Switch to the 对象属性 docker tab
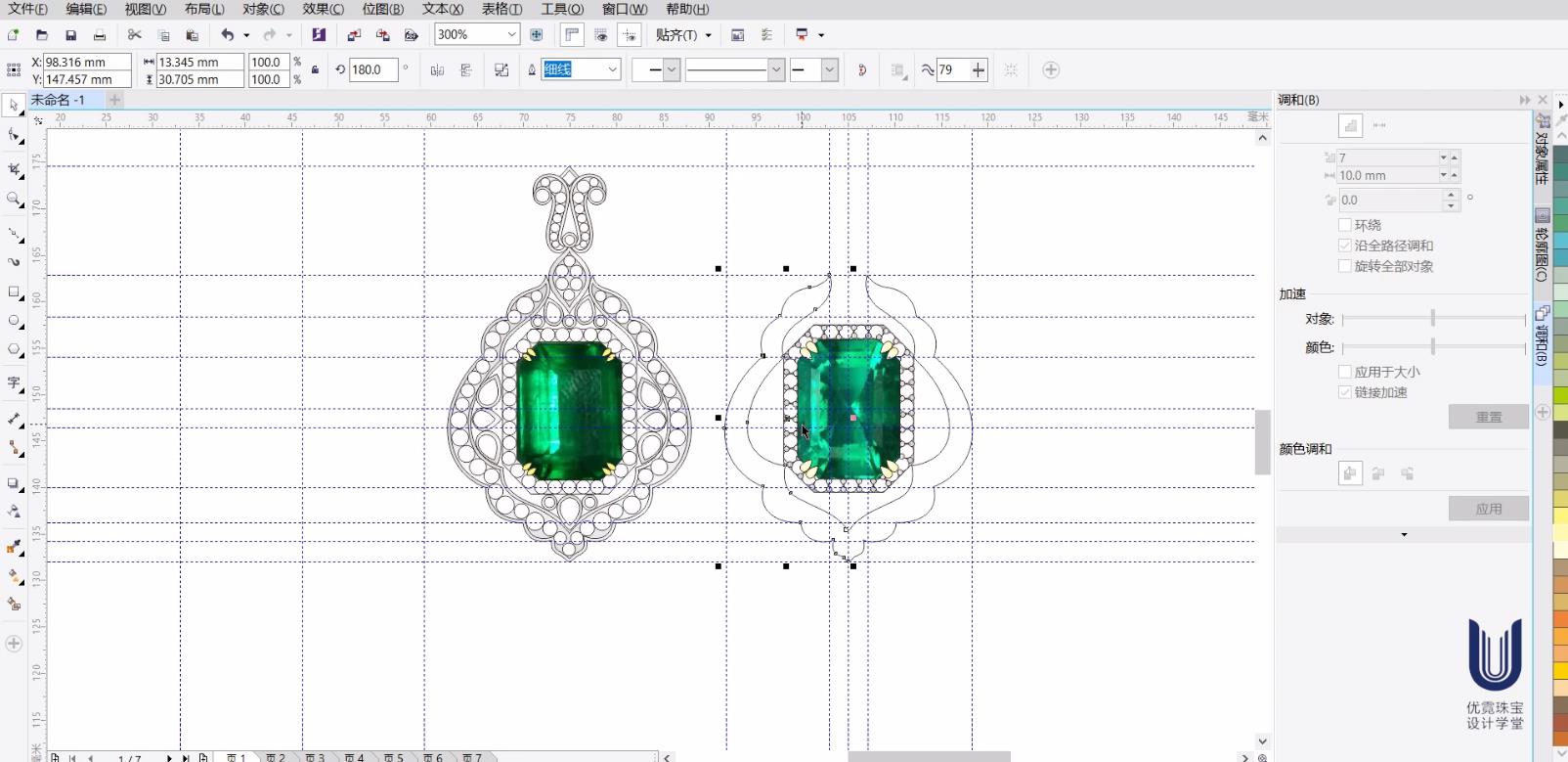This screenshot has width=1568, height=762. [1542, 150]
